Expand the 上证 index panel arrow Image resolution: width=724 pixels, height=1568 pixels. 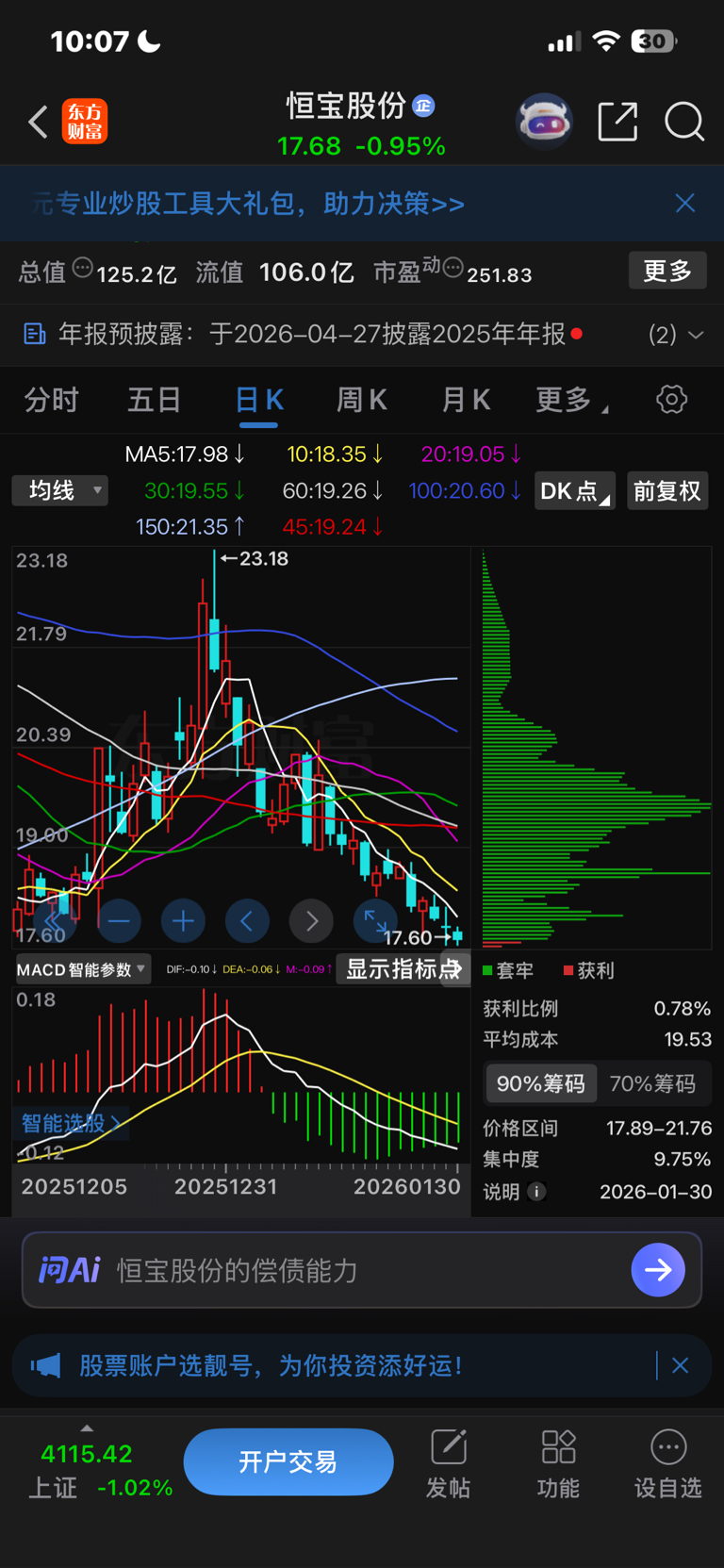click(x=87, y=1428)
